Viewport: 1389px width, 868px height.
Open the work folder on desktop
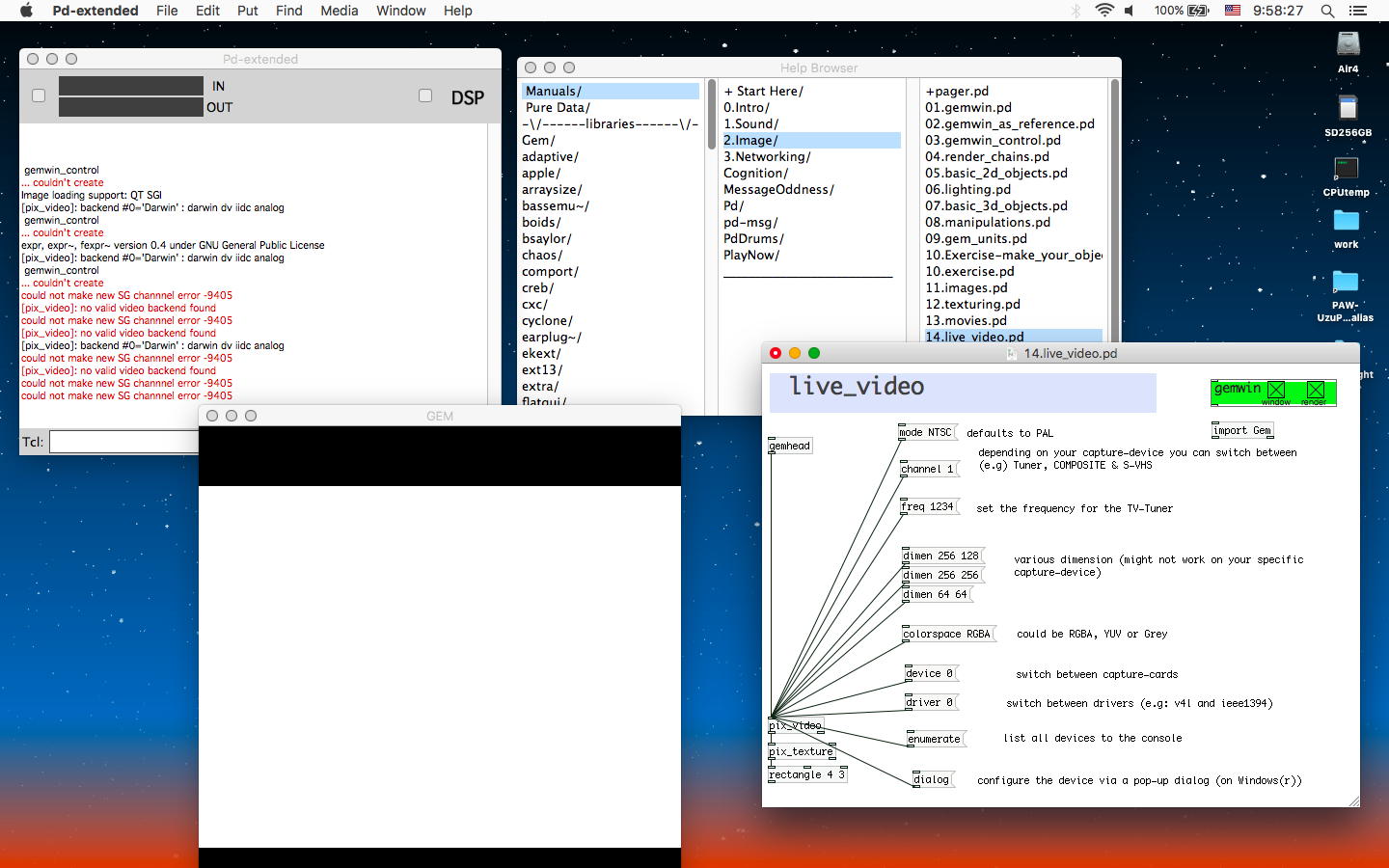(1346, 221)
